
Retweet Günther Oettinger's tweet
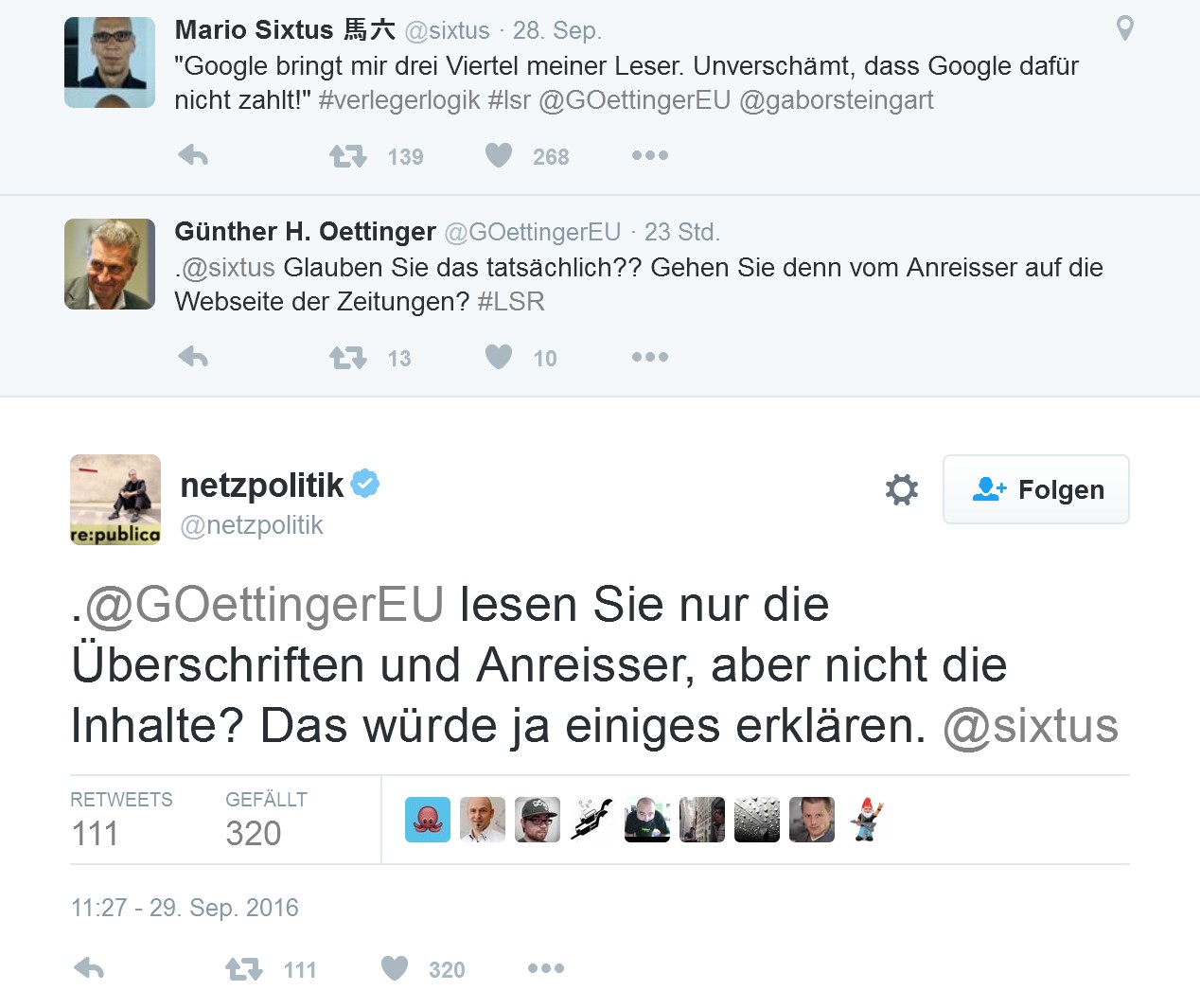(x=348, y=358)
